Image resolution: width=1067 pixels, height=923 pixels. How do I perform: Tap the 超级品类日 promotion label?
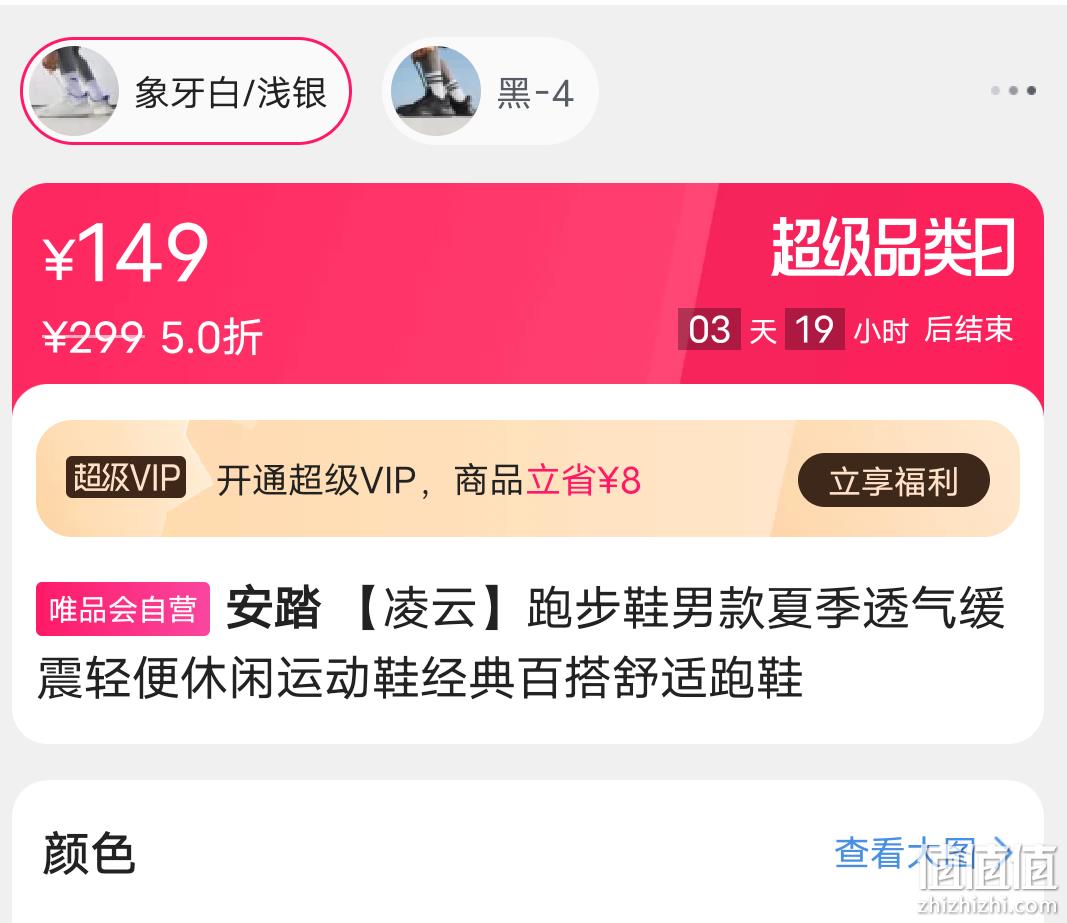893,247
